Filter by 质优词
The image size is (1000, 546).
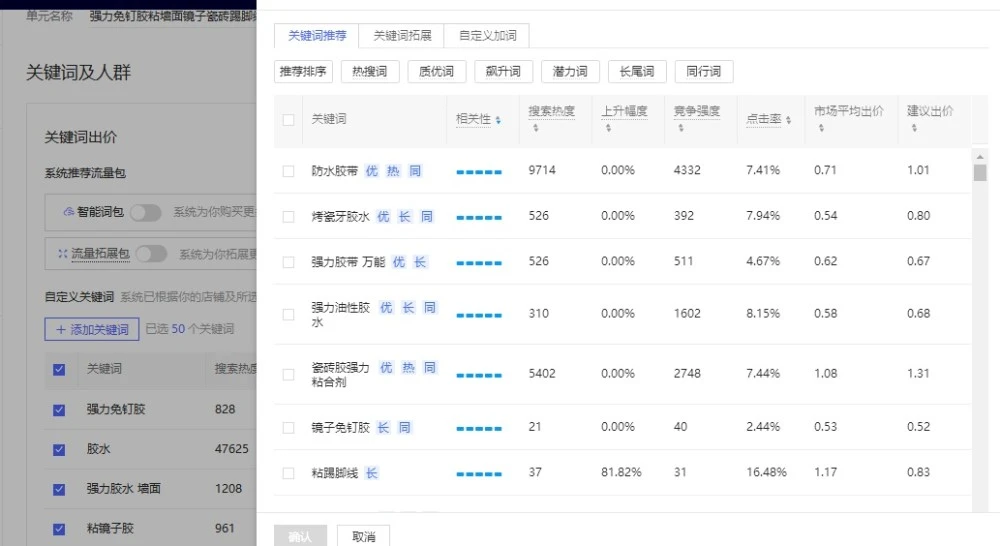[437, 71]
